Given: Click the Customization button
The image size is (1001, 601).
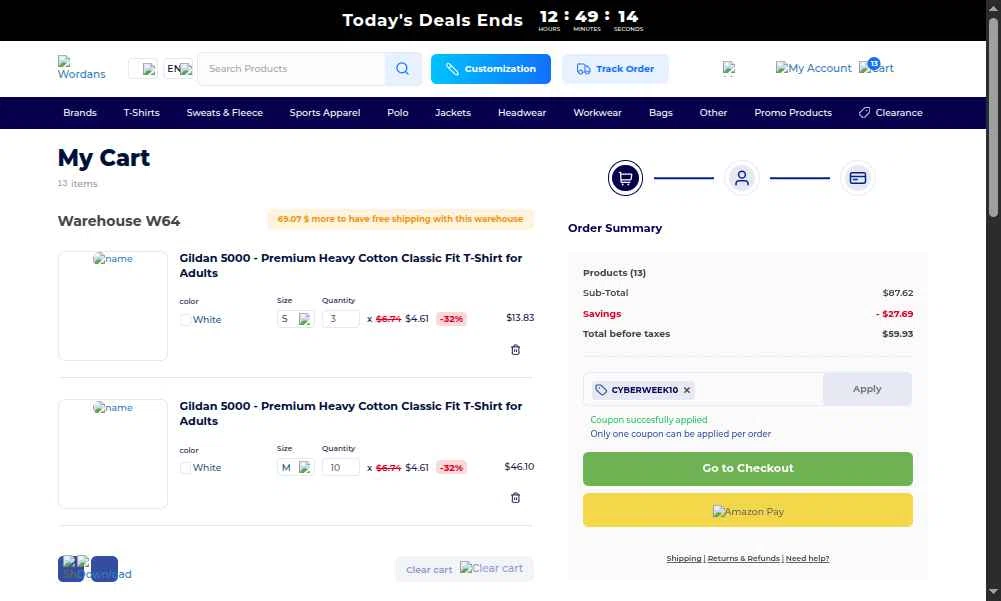Looking at the screenshot, I should 490,69.
